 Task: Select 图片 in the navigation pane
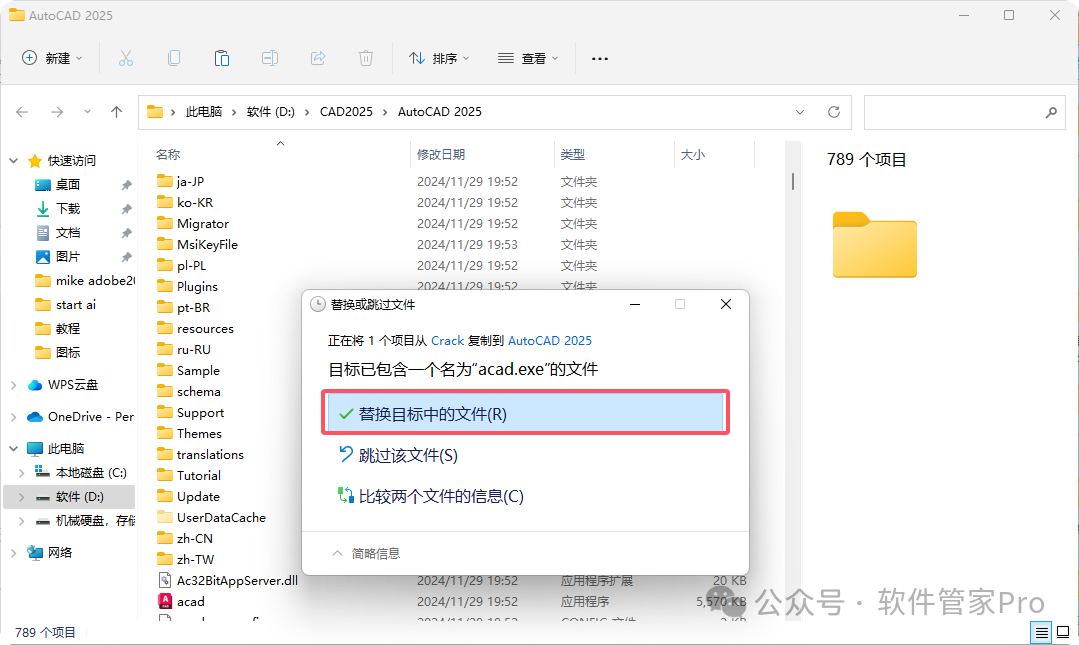(67, 257)
